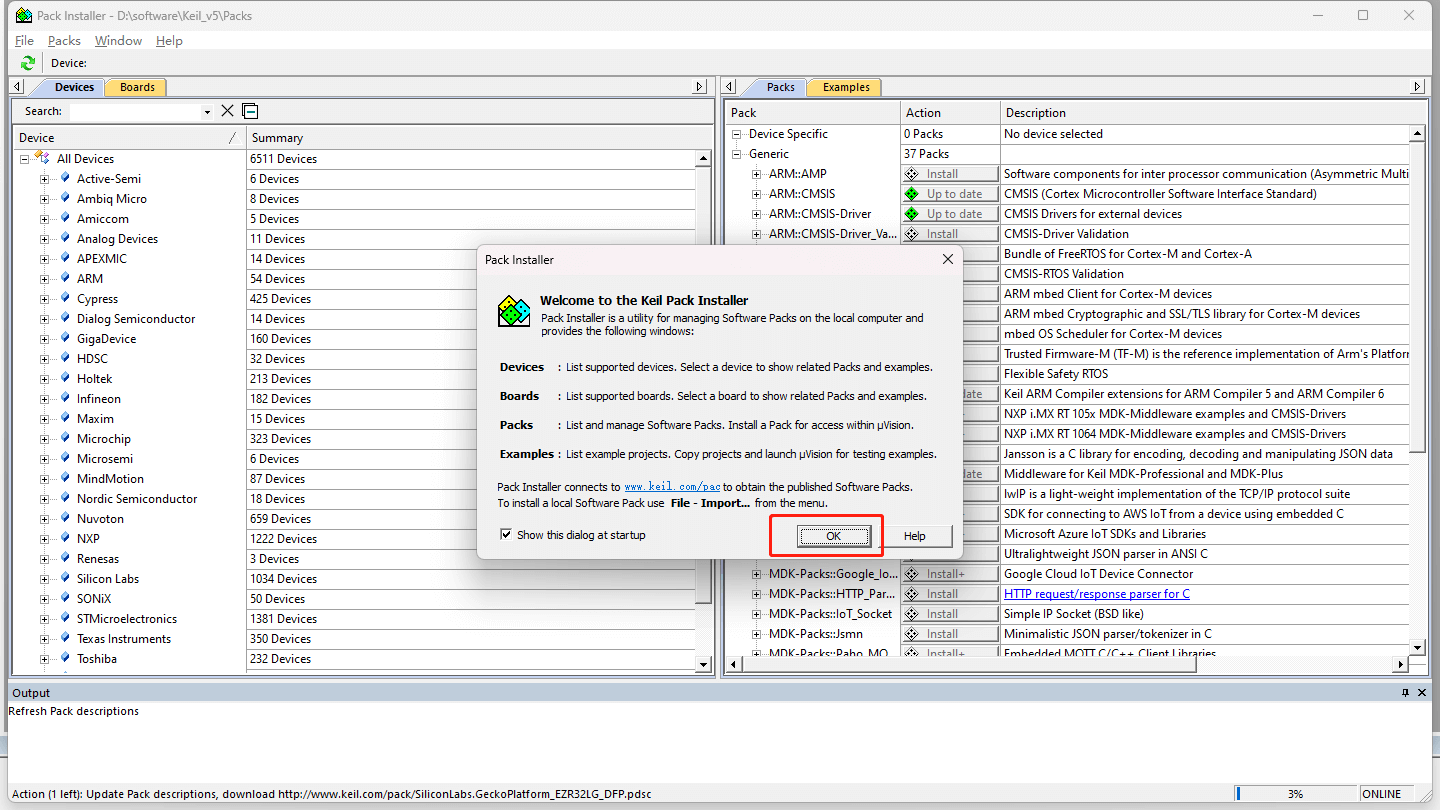Click the Keil Pack Installer dialog logo
The height and width of the screenshot is (810, 1440).
point(514,312)
